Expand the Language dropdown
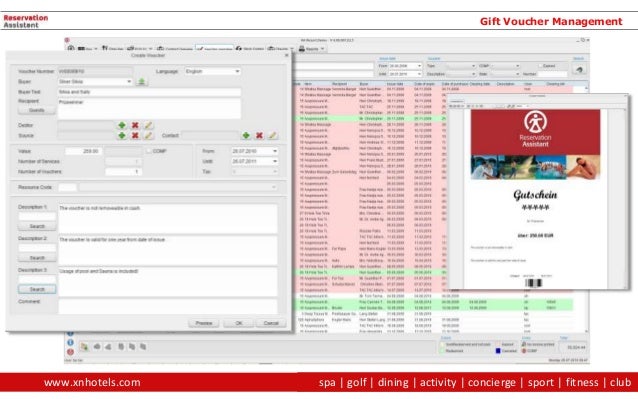The width and height of the screenshot is (638, 399). 213,71
